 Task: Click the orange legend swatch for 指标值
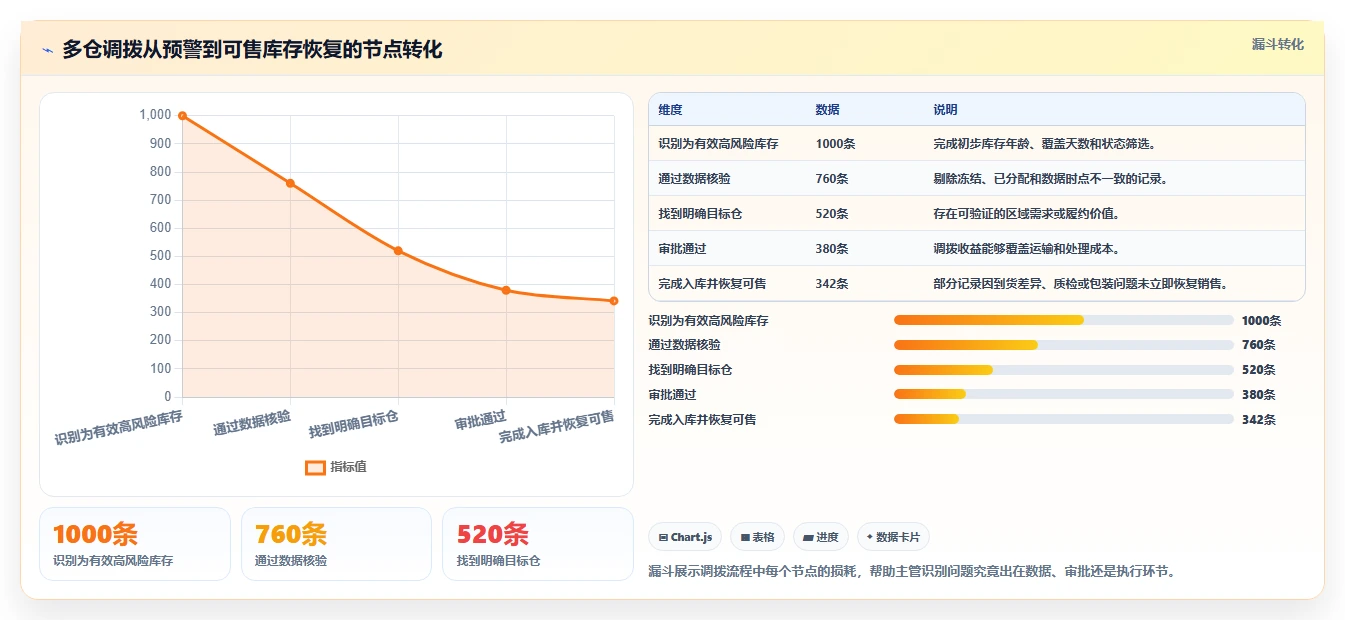[315, 467]
